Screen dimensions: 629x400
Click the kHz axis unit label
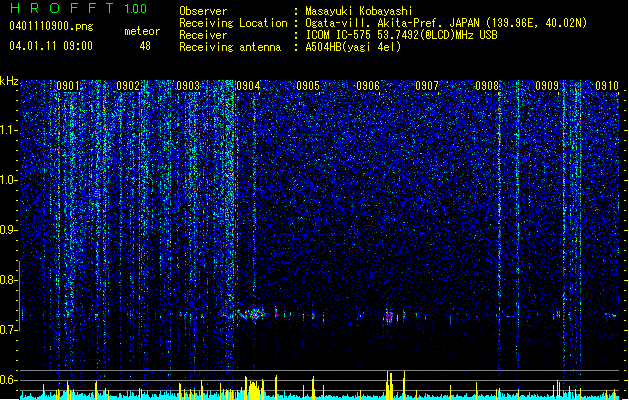pos(9,81)
